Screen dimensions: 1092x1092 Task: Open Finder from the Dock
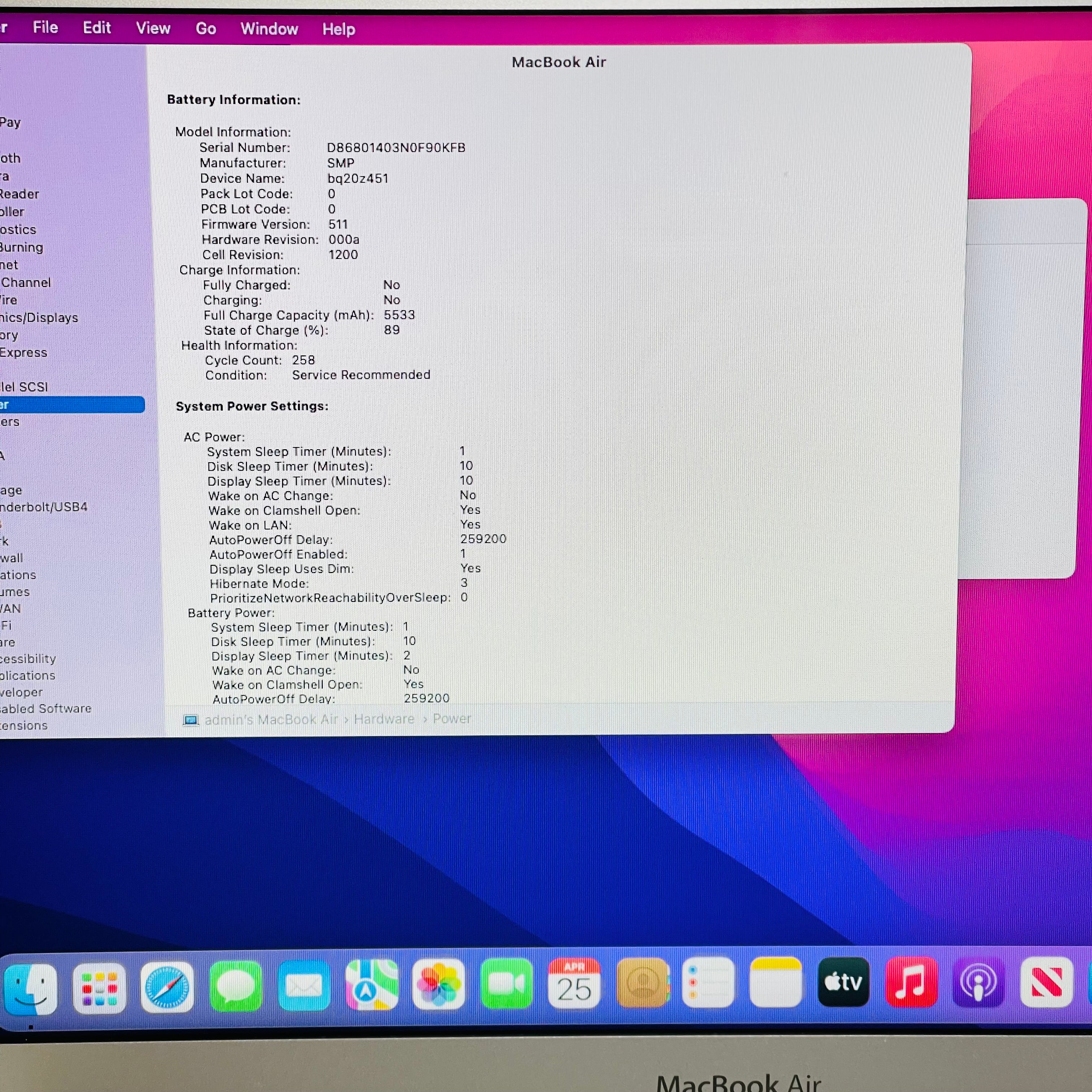click(31, 989)
